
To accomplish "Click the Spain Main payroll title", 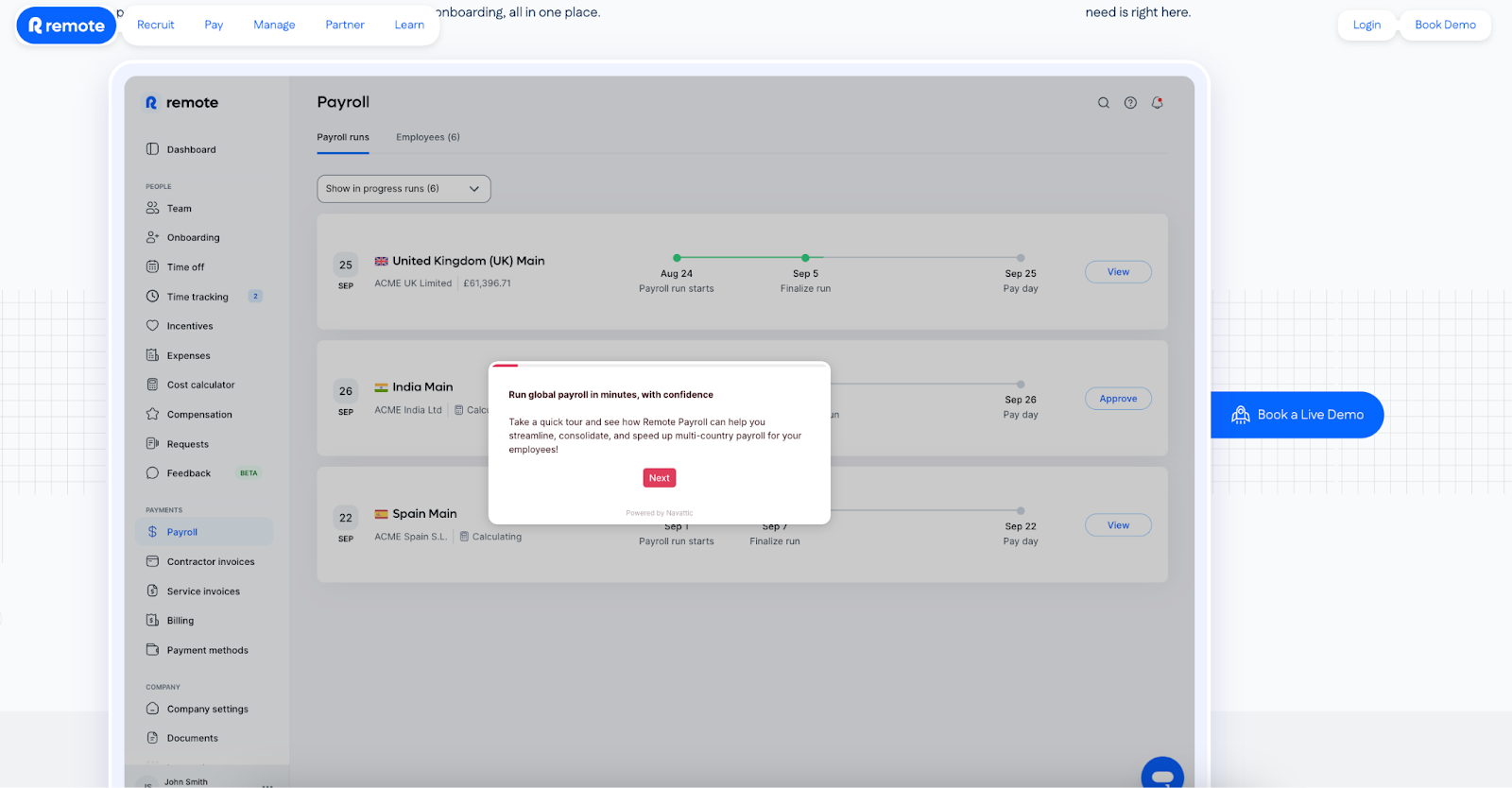I will click(424, 514).
